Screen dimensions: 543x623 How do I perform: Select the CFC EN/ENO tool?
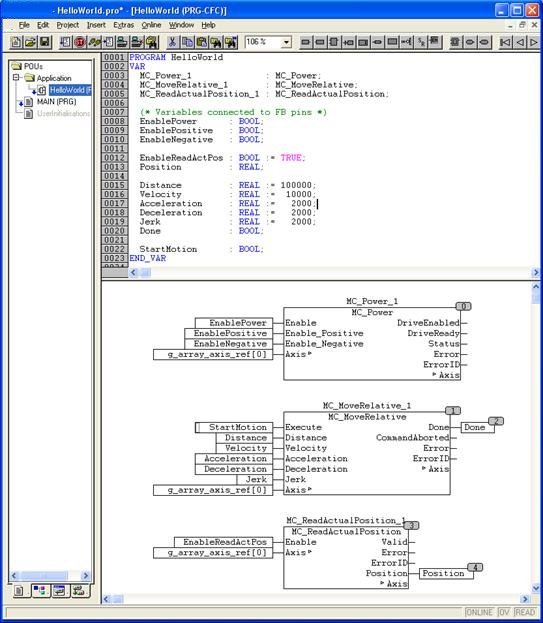pos(435,42)
